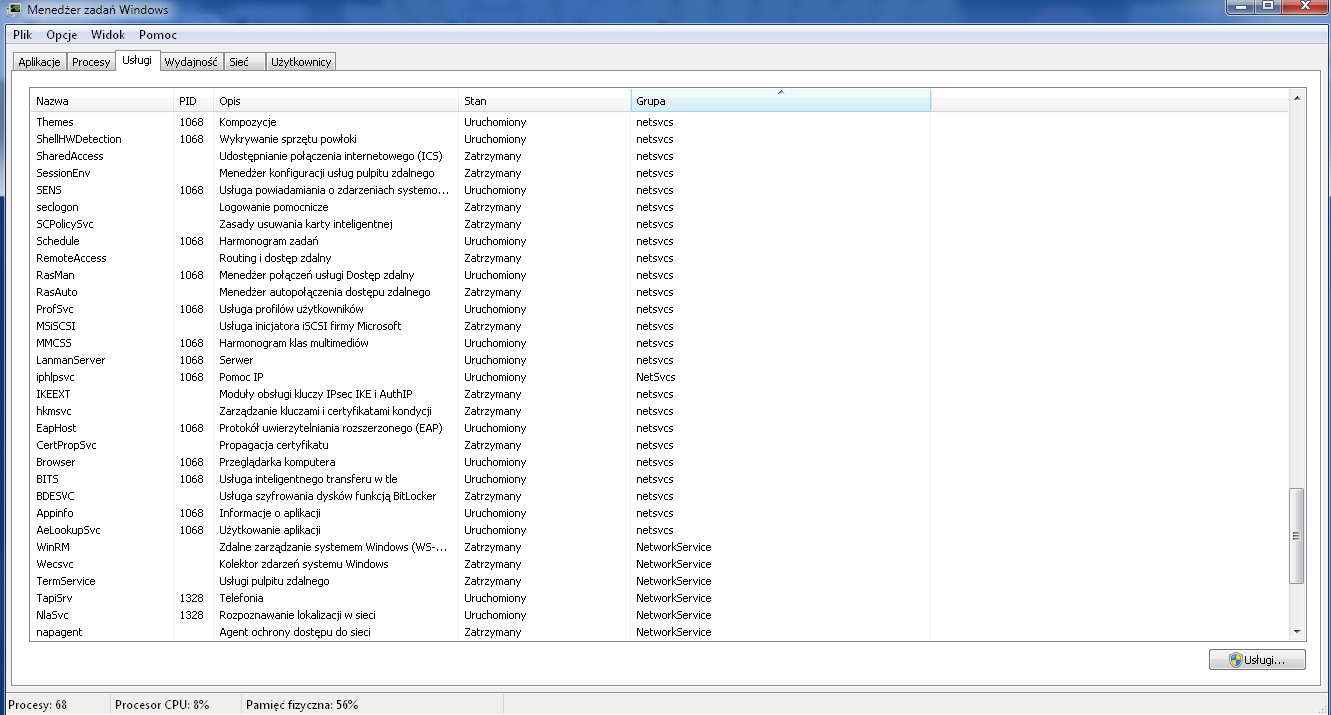
Task: Click 'Procesy: 68' in status bar
Action: [x=37, y=705]
